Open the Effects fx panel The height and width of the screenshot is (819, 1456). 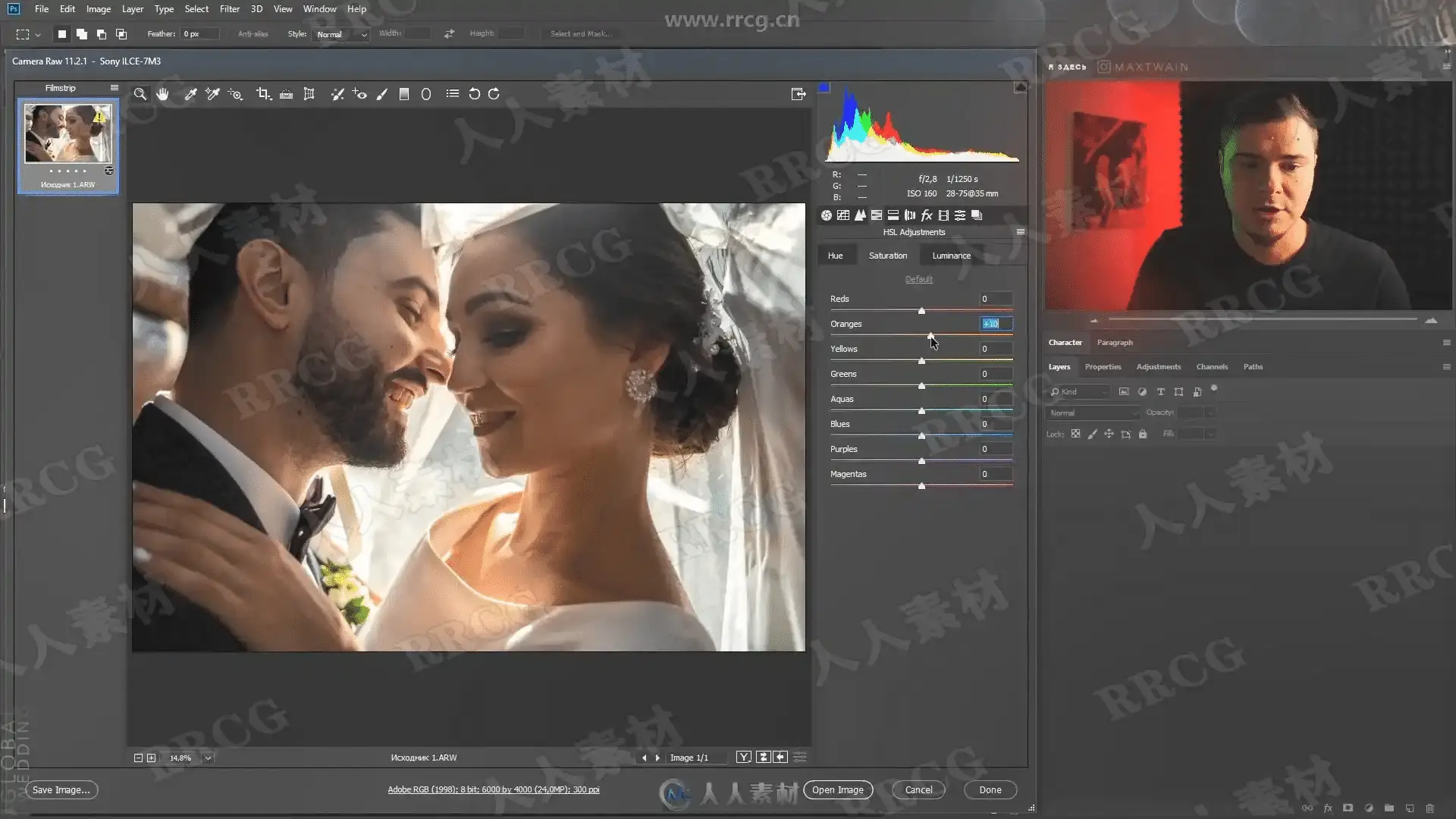(926, 215)
